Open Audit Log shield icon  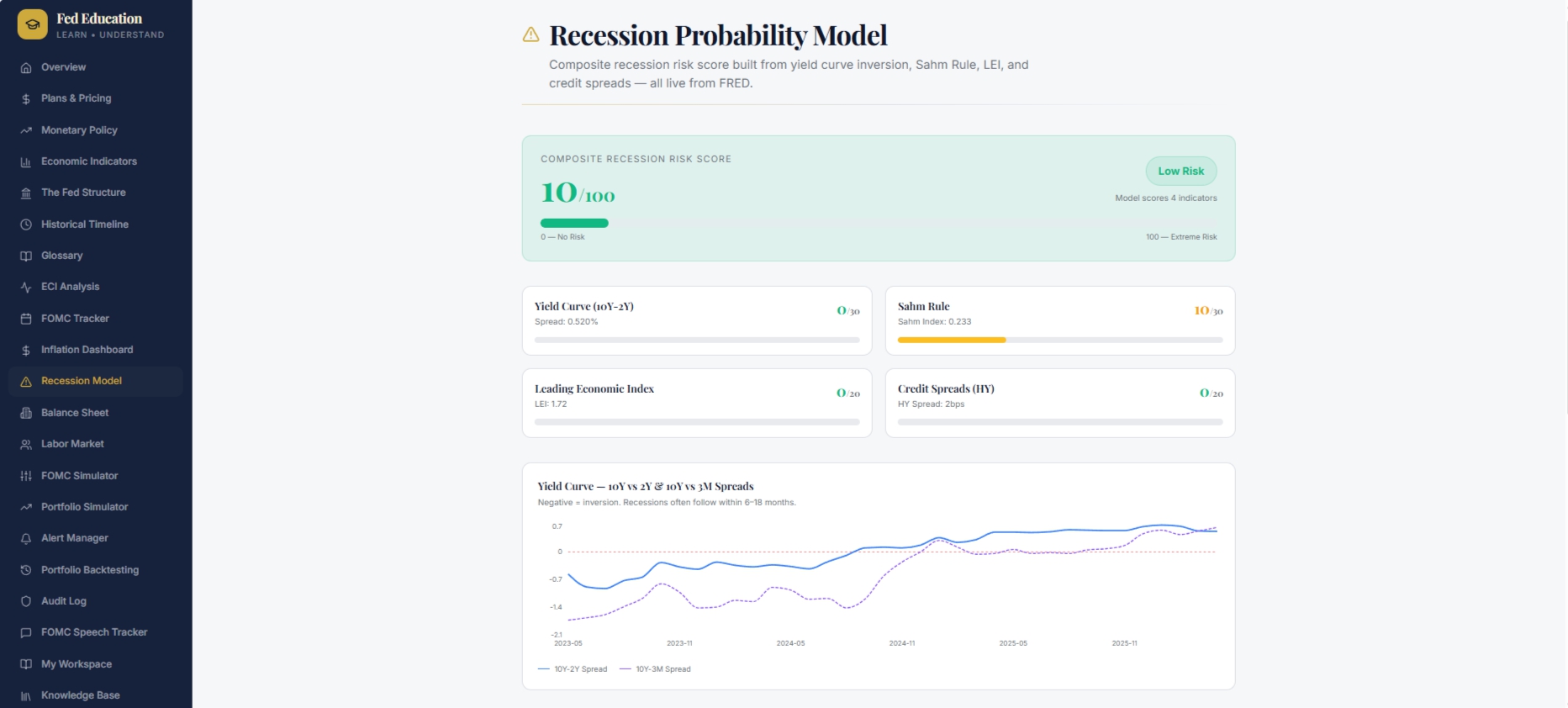(26, 601)
